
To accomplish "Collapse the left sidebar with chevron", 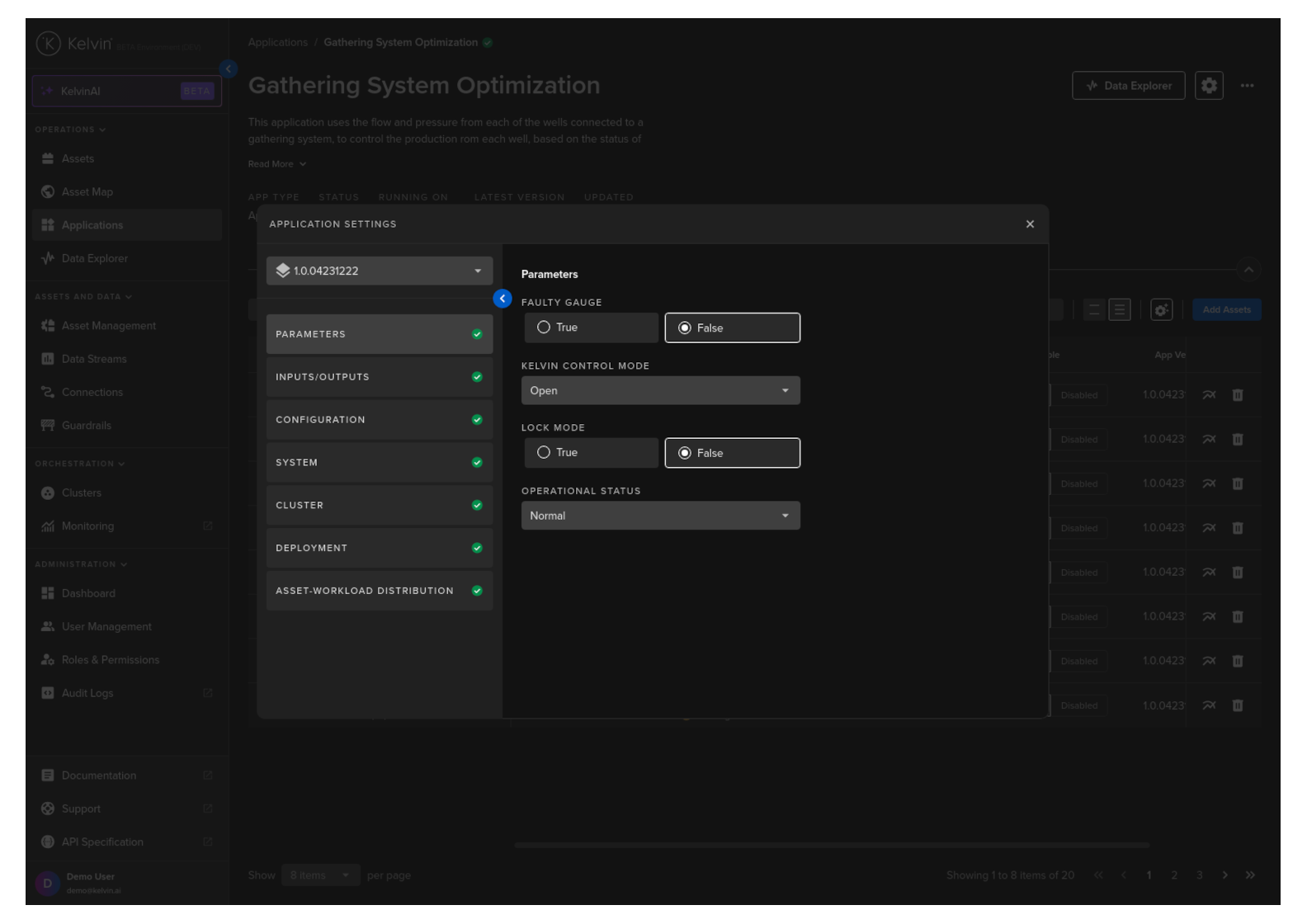I will tap(229, 69).
